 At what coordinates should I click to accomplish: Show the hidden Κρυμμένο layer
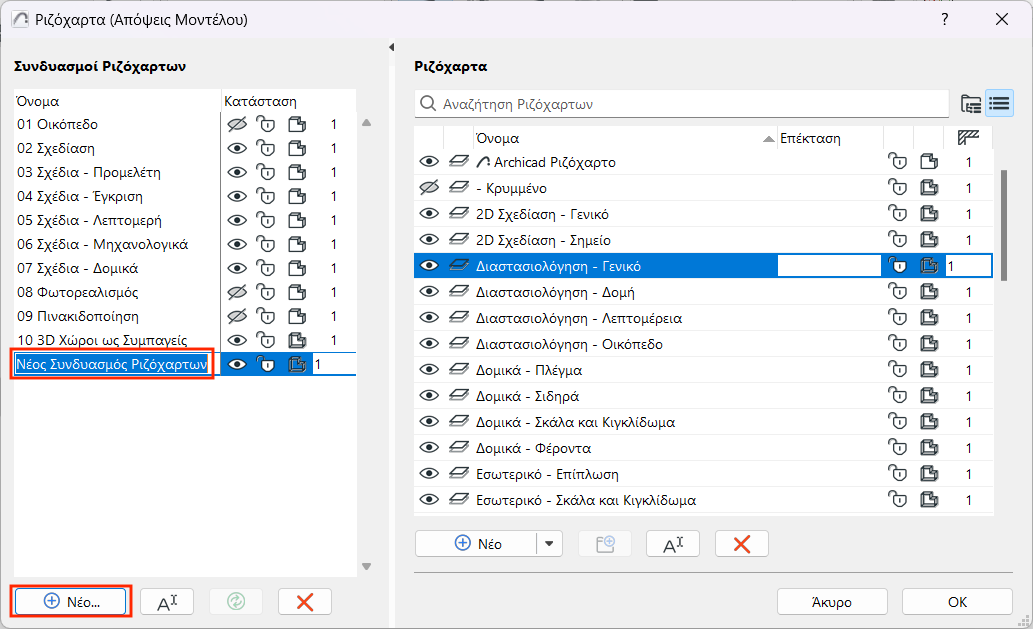tap(429, 188)
